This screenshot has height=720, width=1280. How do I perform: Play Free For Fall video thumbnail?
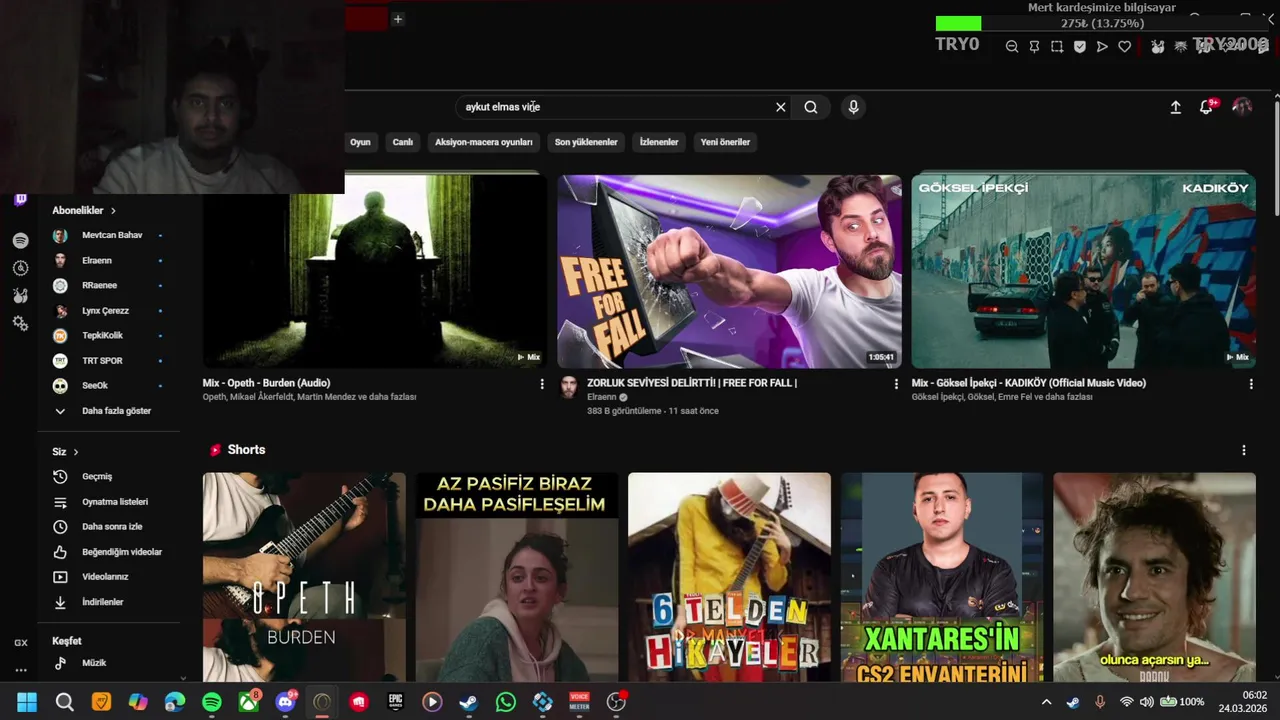click(729, 271)
